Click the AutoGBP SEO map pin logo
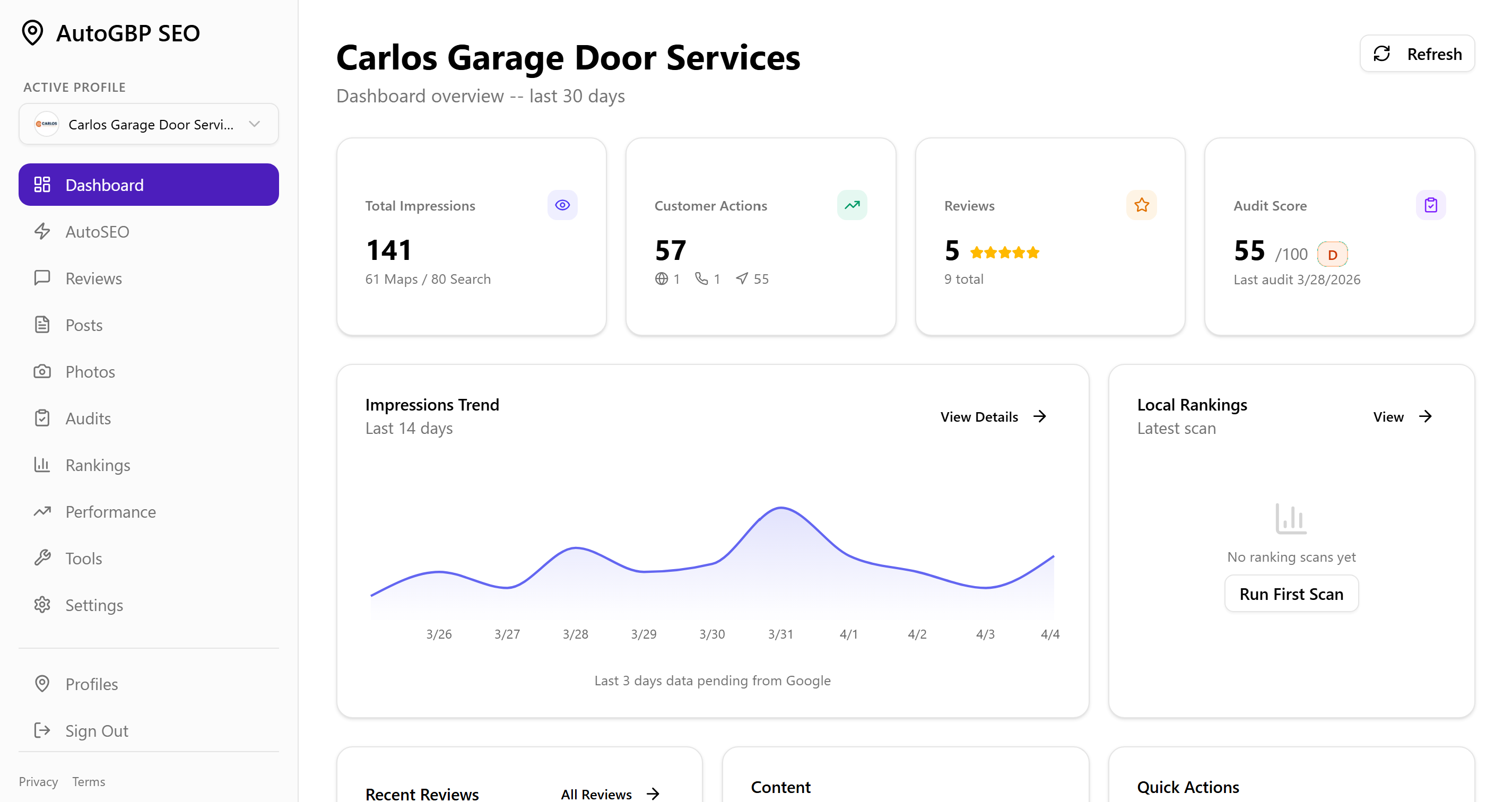1512x802 pixels. (32, 33)
